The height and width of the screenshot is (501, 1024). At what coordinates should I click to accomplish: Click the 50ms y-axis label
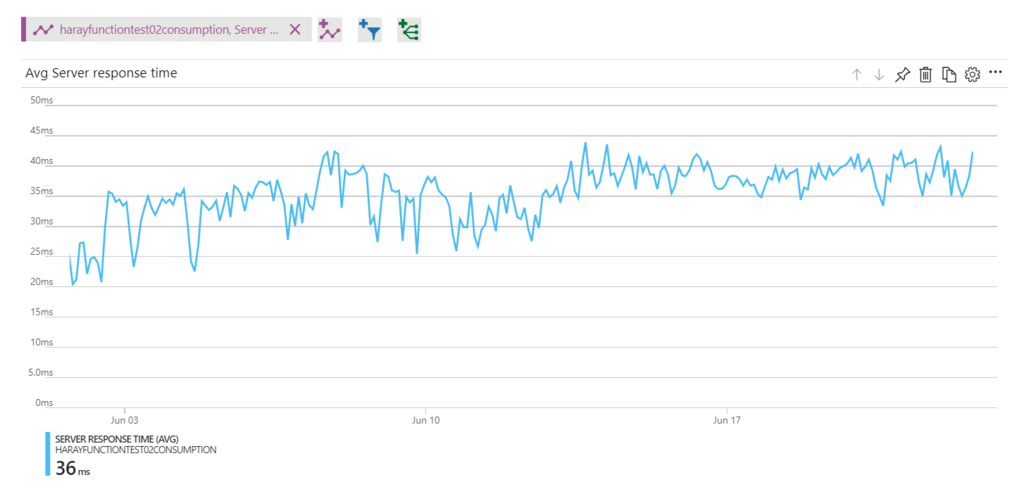(x=41, y=101)
